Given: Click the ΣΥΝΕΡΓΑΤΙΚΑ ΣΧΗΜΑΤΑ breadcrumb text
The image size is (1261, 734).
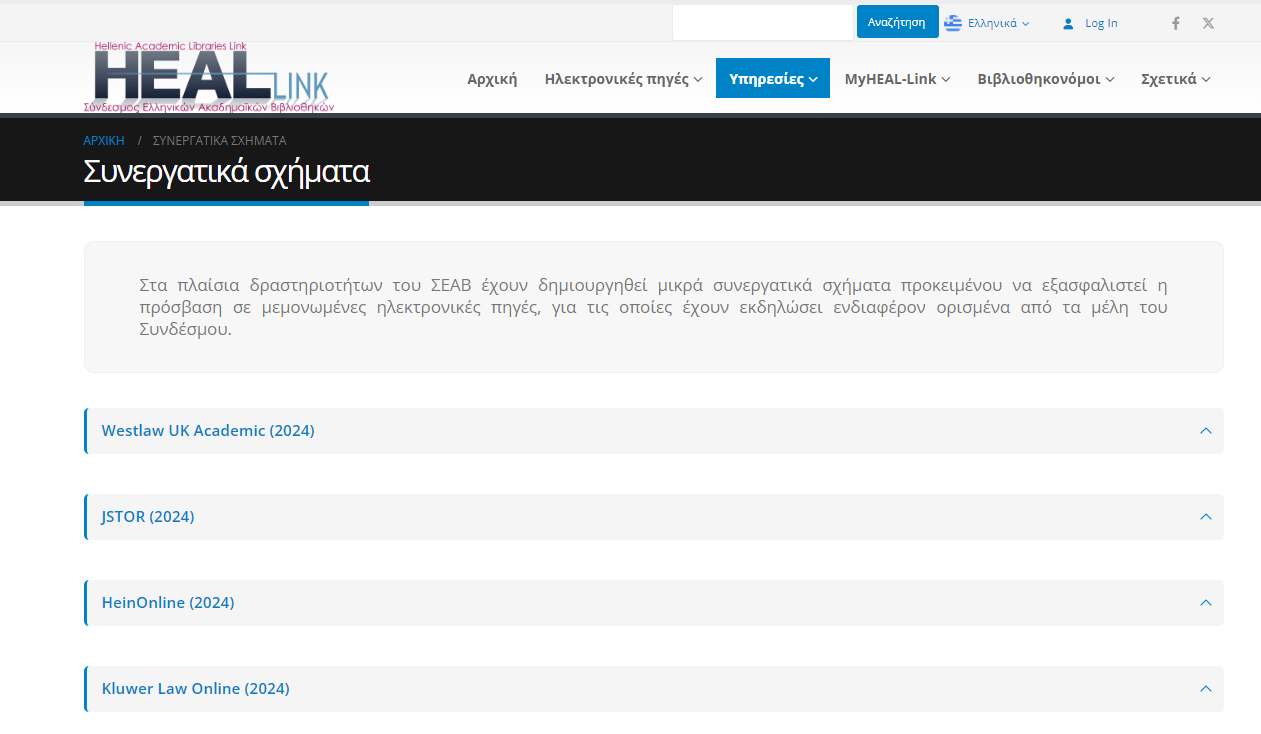Looking at the screenshot, I should point(220,140).
